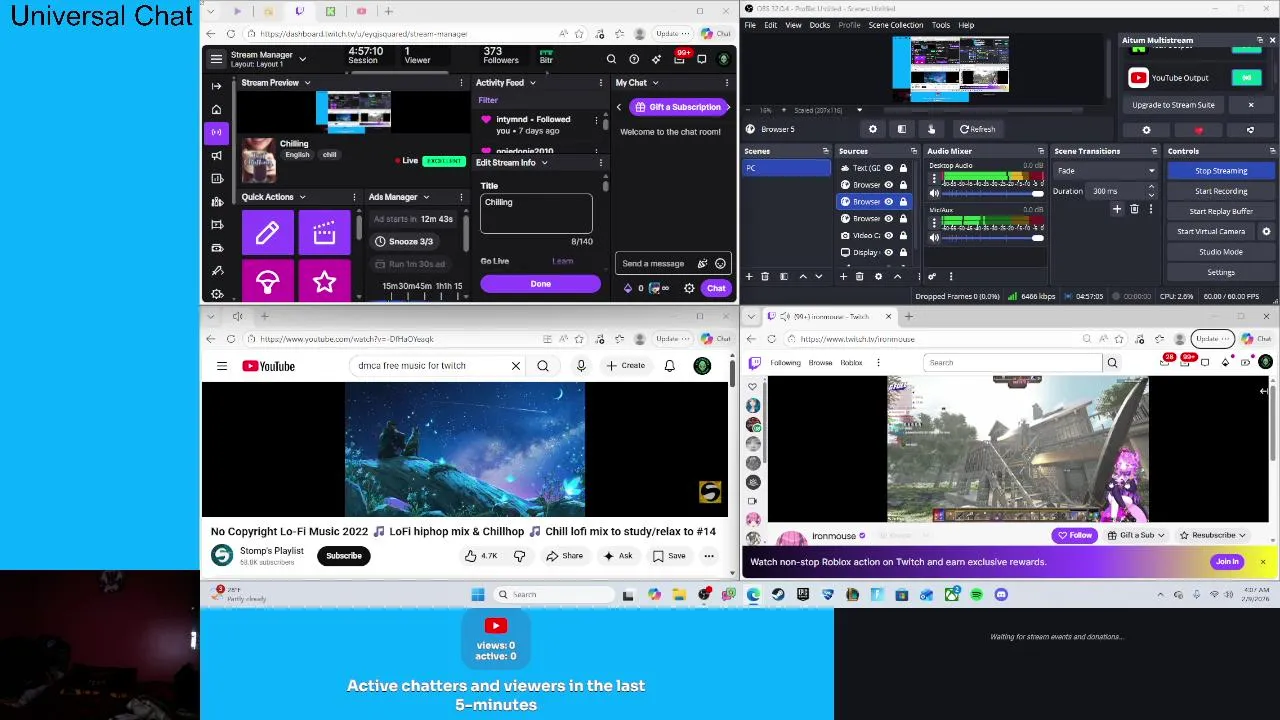The width and height of the screenshot is (1280, 720).
Task: Click YouTube voice search microphone
Action: (581, 366)
